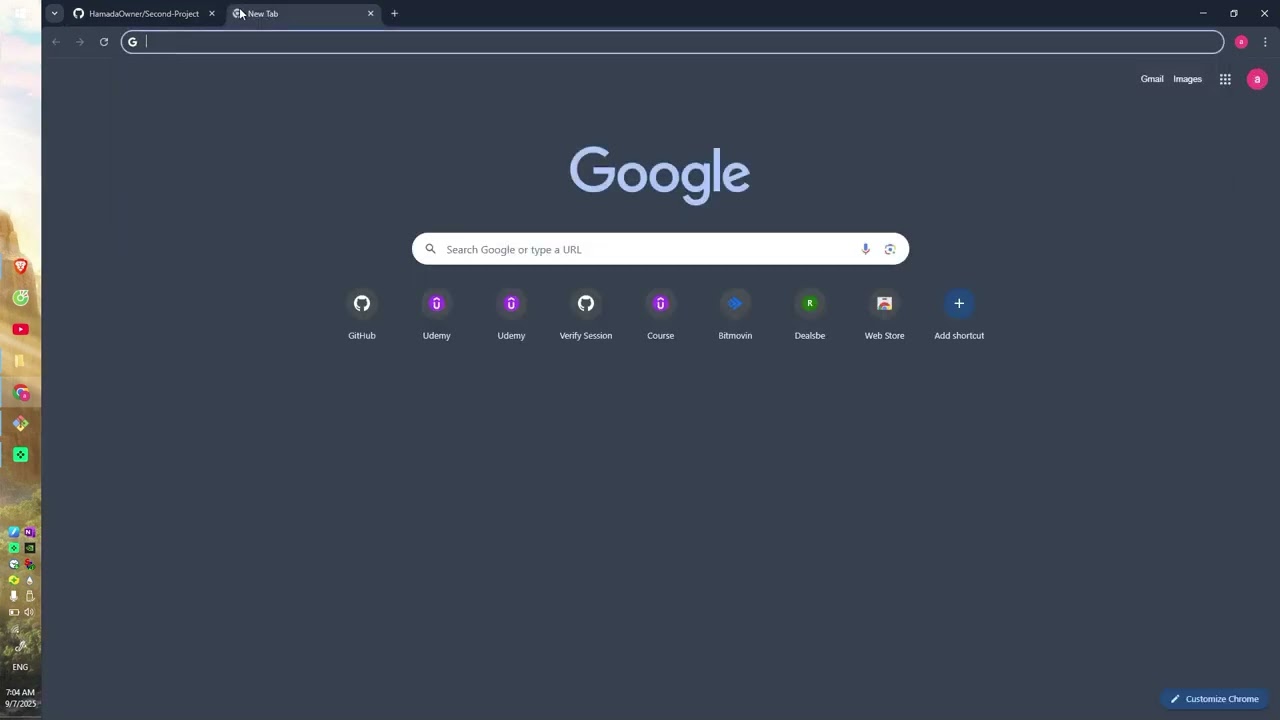Click the magnifier icon in search box
Image resolution: width=1280 pixels, height=720 pixels.
(x=430, y=249)
